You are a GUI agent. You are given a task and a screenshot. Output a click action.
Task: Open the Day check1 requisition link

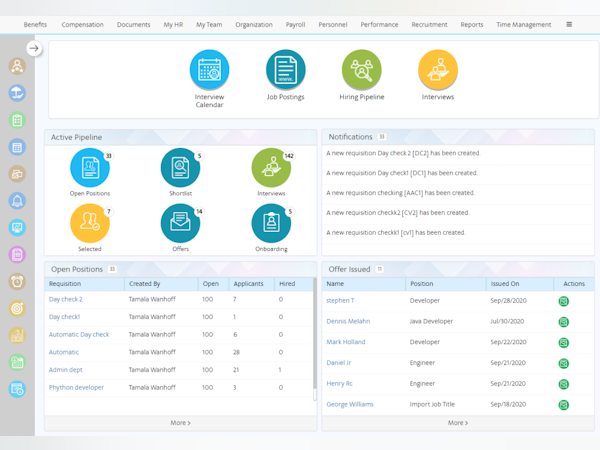[x=64, y=317]
